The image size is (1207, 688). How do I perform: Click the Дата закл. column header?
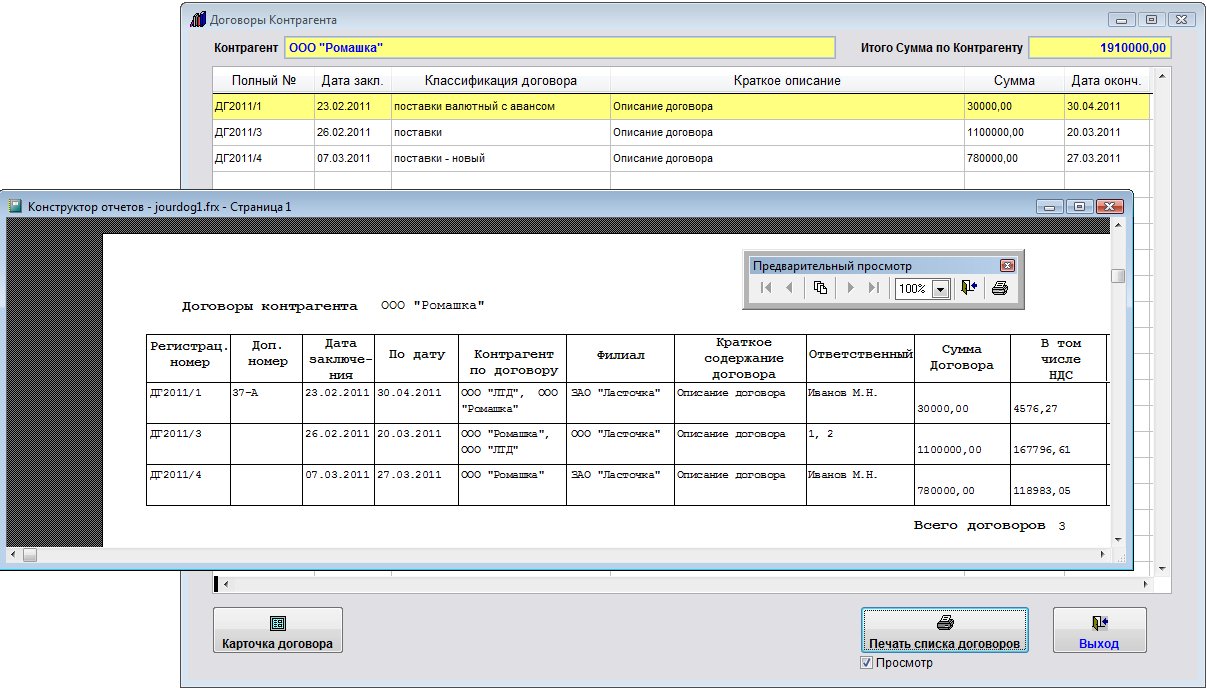tap(353, 81)
